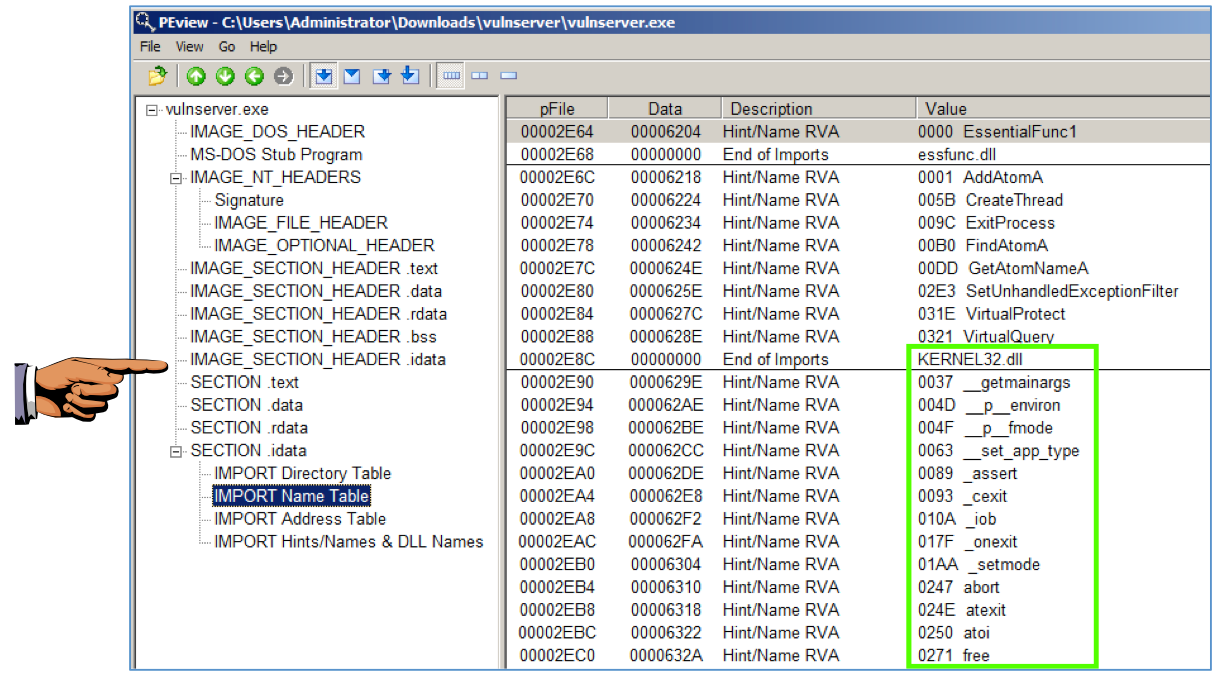Click the open file folder icon

tap(158, 76)
